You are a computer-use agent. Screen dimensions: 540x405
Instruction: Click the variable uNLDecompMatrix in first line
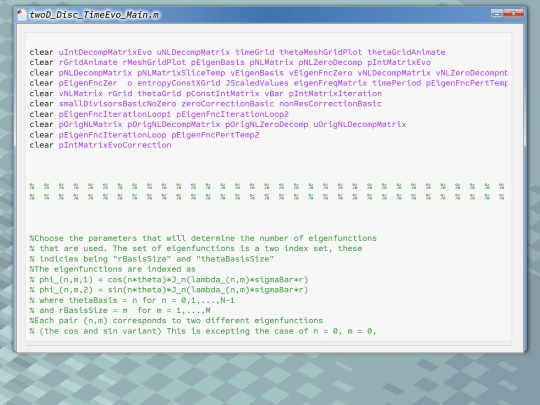pos(193,52)
